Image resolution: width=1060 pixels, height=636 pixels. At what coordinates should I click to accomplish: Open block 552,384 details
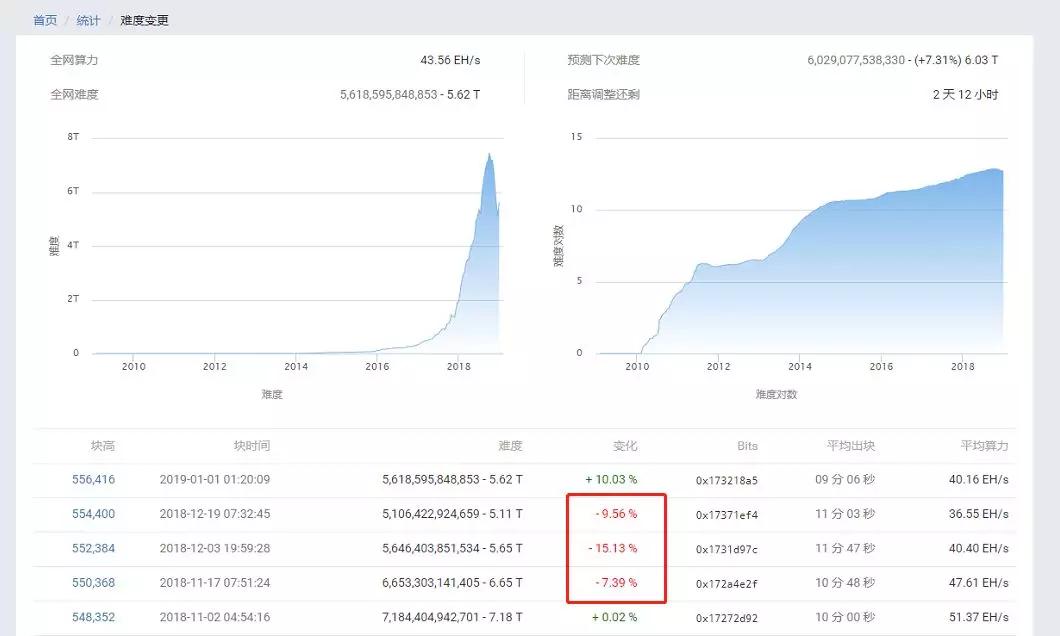(93, 548)
